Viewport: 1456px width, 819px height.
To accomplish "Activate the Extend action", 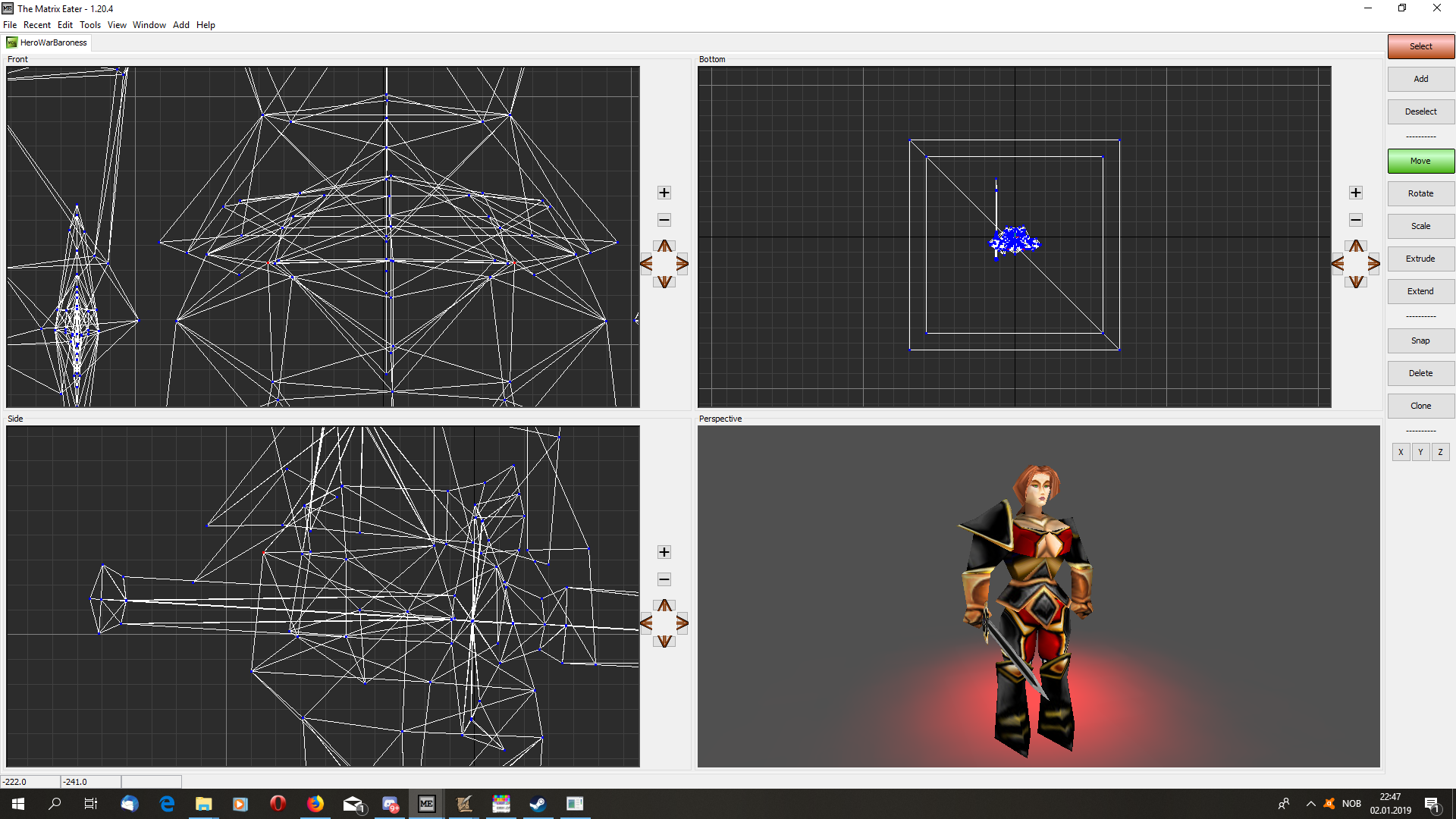I will click(x=1421, y=291).
